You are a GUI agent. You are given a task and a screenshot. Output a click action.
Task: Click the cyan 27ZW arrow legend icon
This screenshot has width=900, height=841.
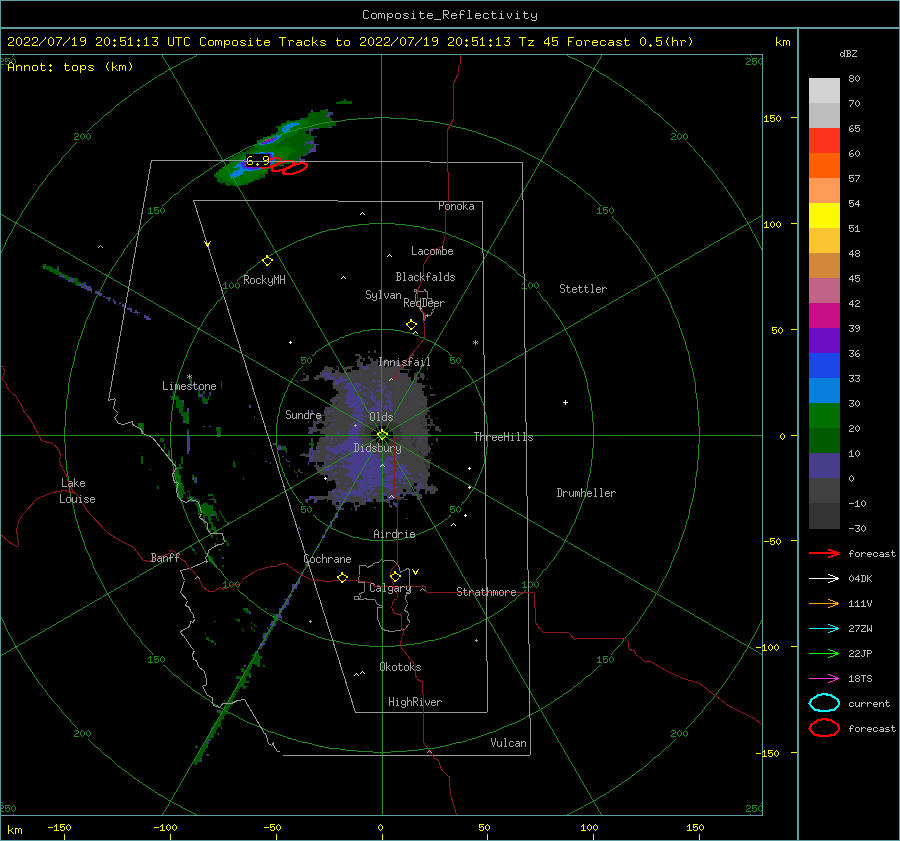pyautogui.click(x=824, y=629)
